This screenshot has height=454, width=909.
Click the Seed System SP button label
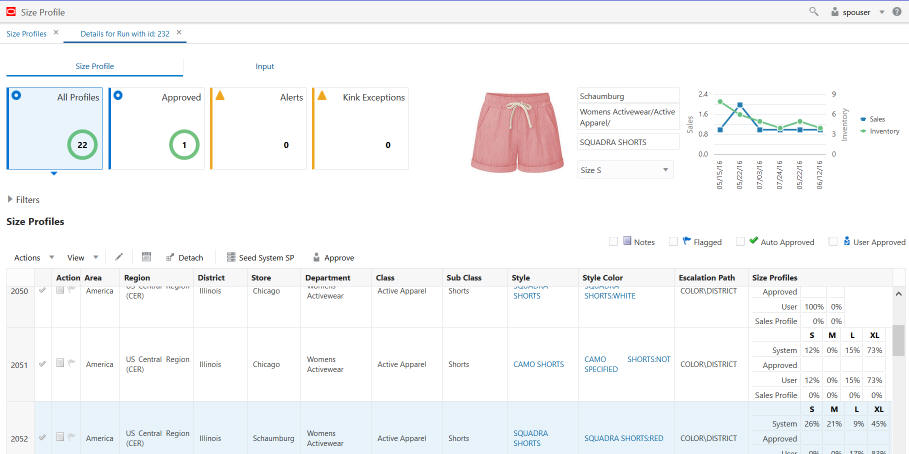pyautogui.click(x=267, y=257)
